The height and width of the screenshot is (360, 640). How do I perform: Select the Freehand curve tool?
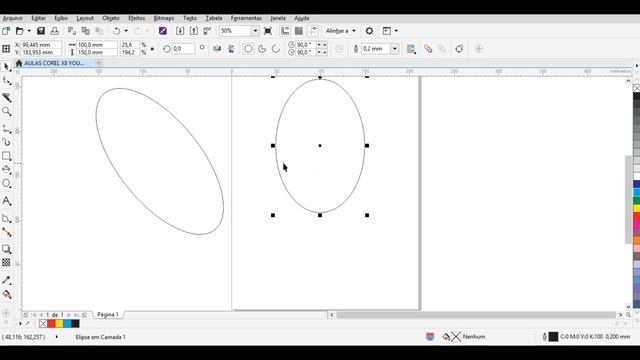pyautogui.click(x=7, y=129)
